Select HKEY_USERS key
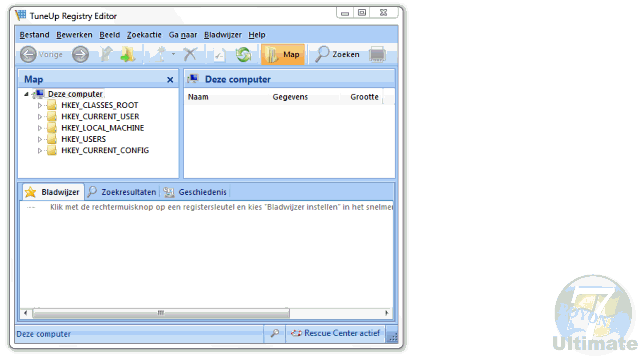This screenshot has height=360, width=640. (x=83, y=139)
